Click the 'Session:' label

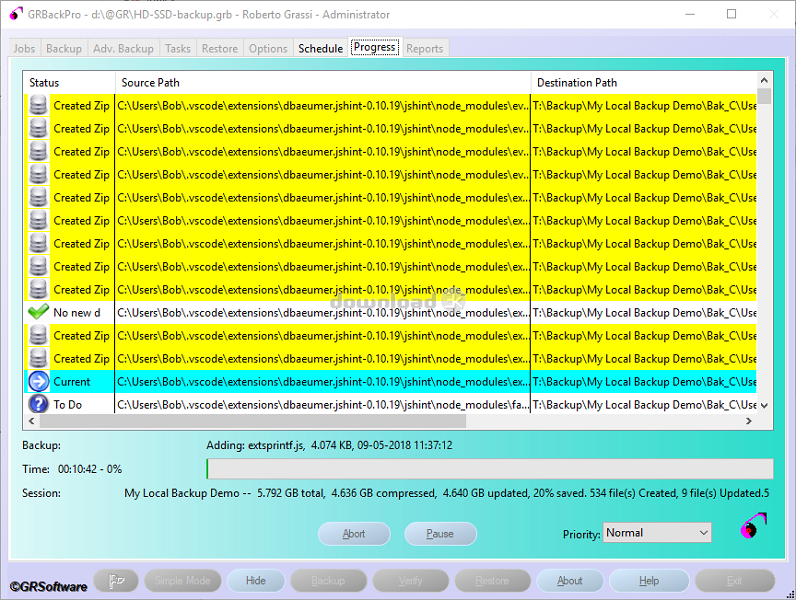click(x=41, y=493)
